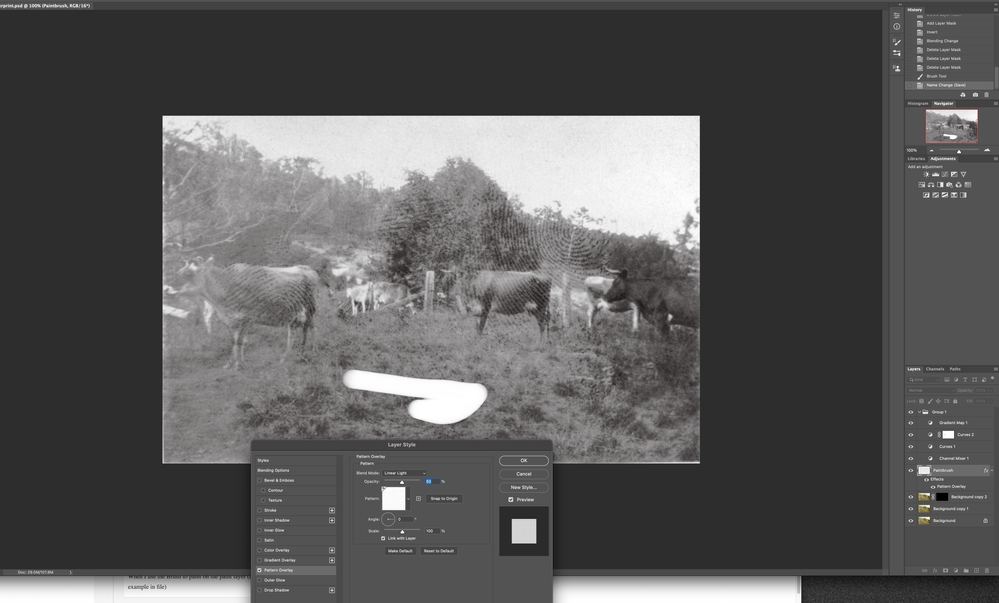Confirm Layer Style with OK button
The width and height of the screenshot is (999, 603).
click(x=524, y=460)
